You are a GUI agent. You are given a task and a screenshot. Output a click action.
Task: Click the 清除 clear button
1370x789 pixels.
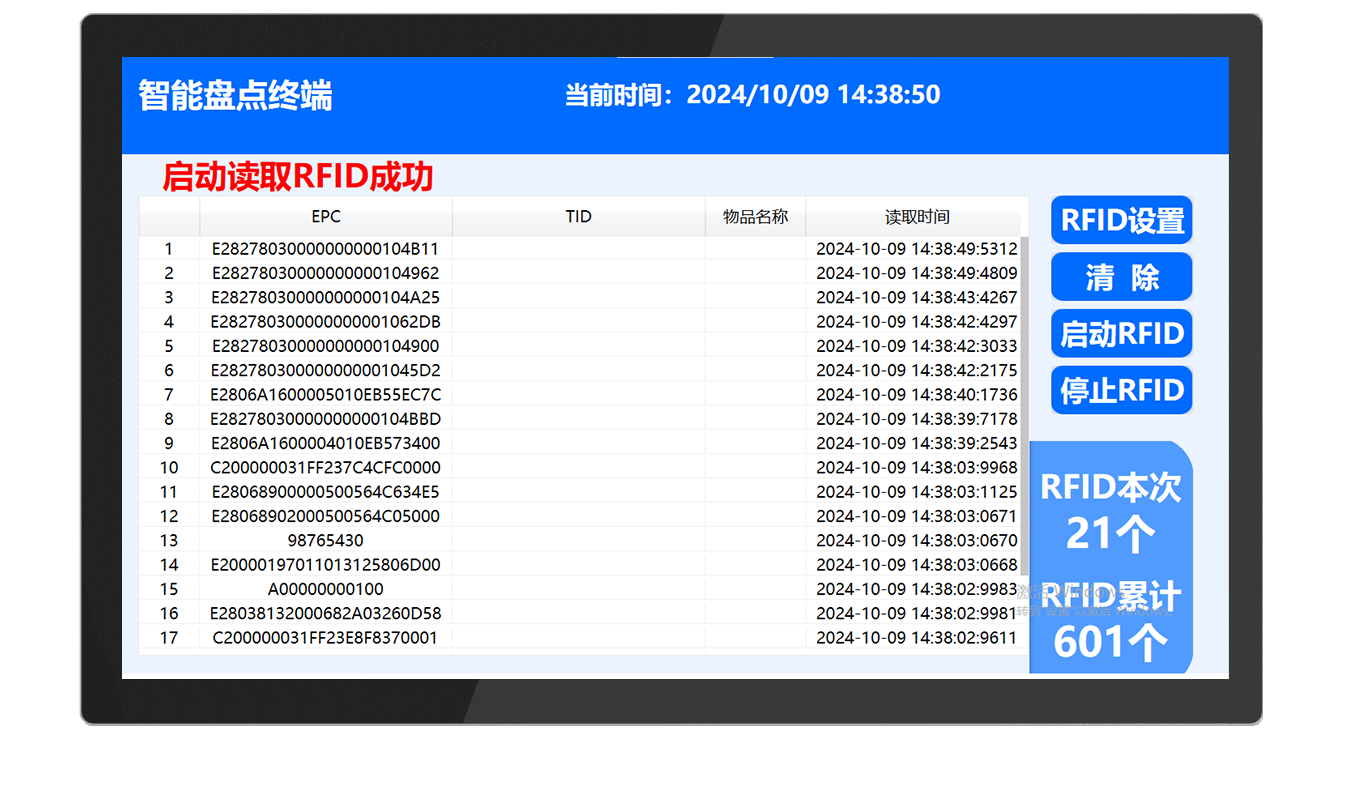[x=1121, y=277]
